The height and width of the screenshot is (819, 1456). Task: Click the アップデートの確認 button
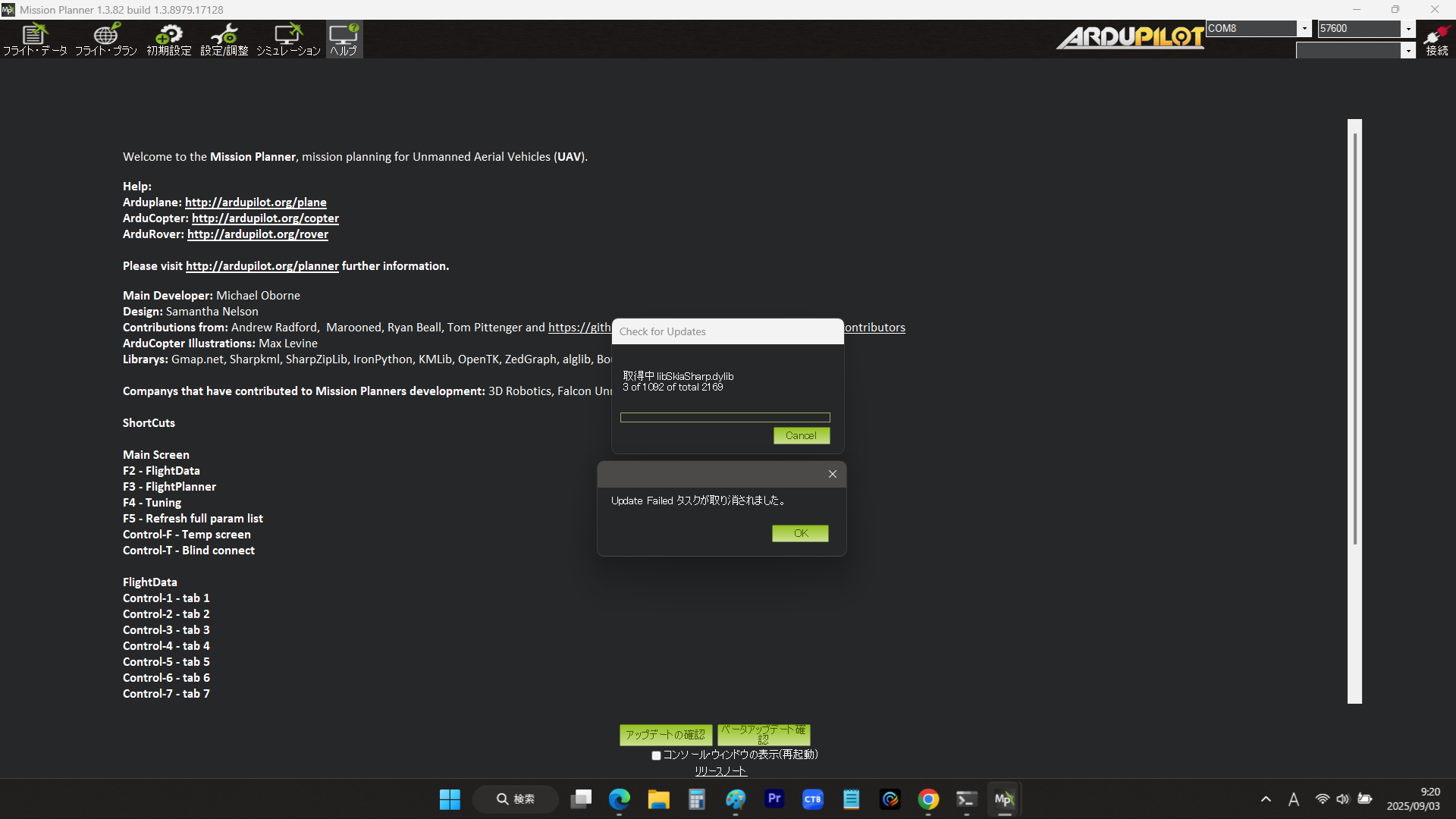665,734
